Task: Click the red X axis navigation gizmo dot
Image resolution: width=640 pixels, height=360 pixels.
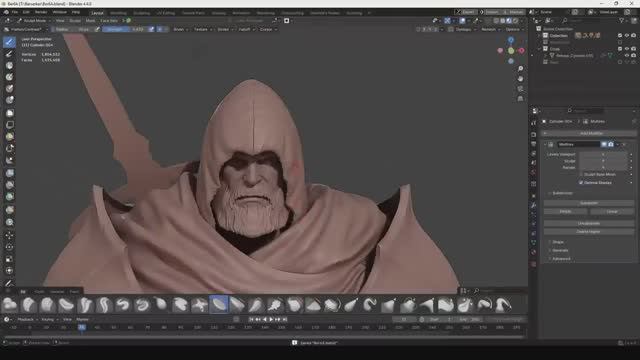Action: click(x=522, y=51)
